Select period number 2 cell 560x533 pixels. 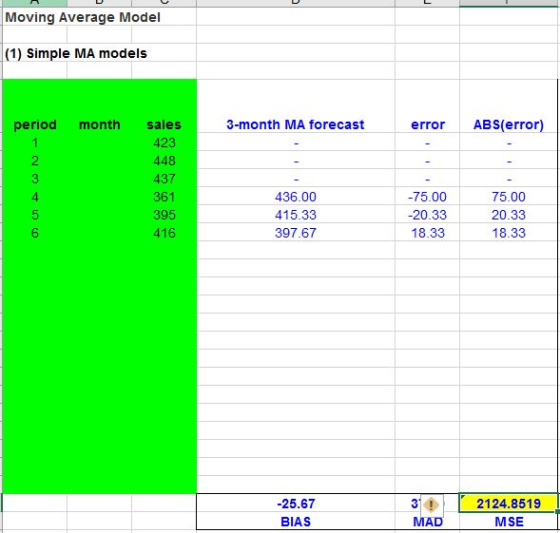[x=35, y=161]
